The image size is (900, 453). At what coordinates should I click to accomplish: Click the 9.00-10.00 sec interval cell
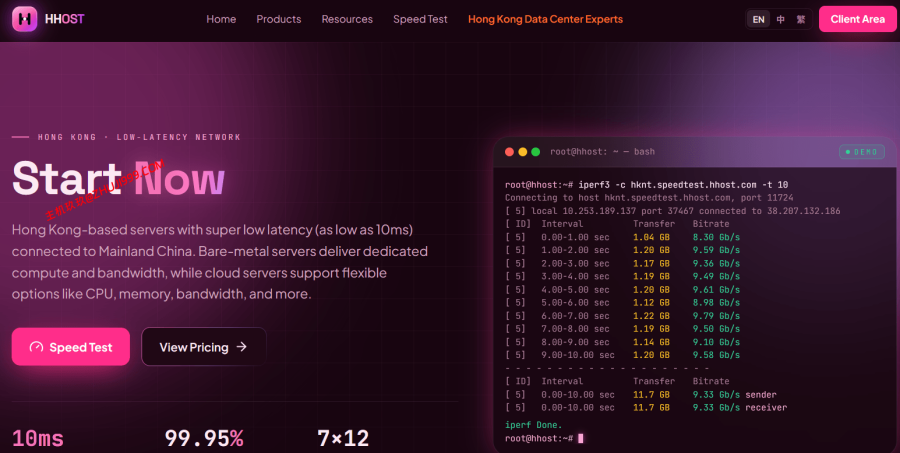coord(577,355)
